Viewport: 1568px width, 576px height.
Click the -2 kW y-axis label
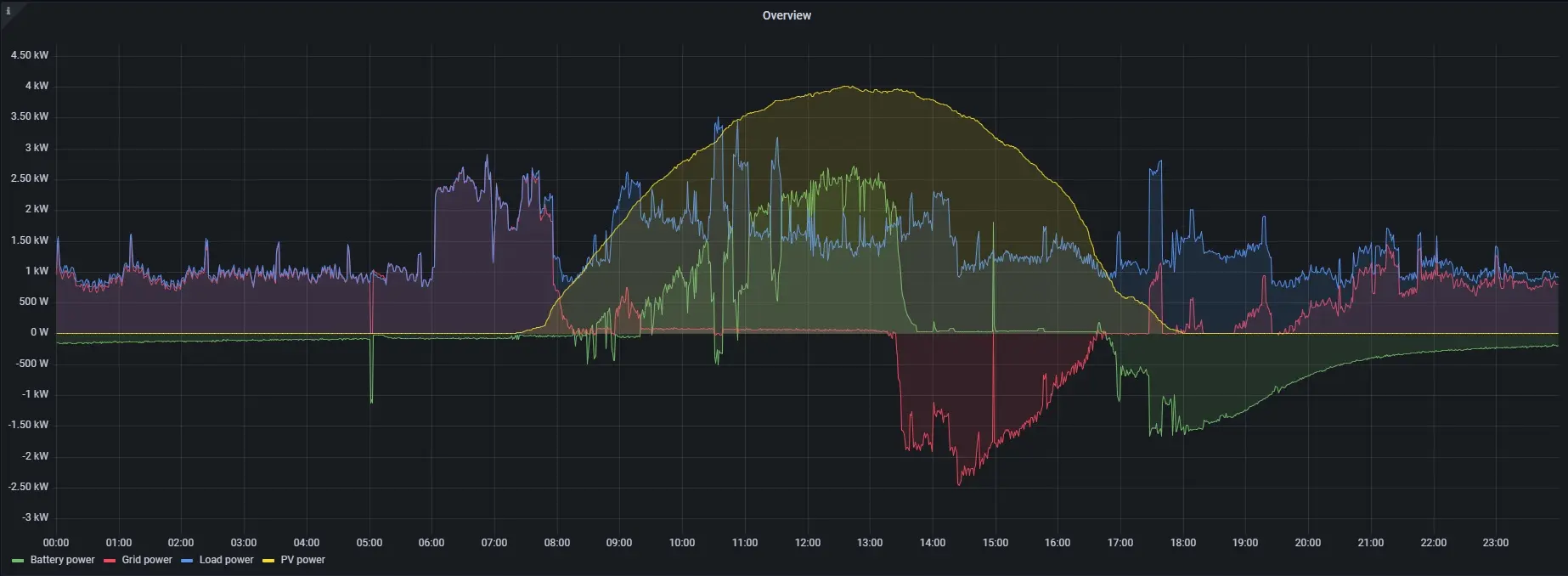click(35, 456)
